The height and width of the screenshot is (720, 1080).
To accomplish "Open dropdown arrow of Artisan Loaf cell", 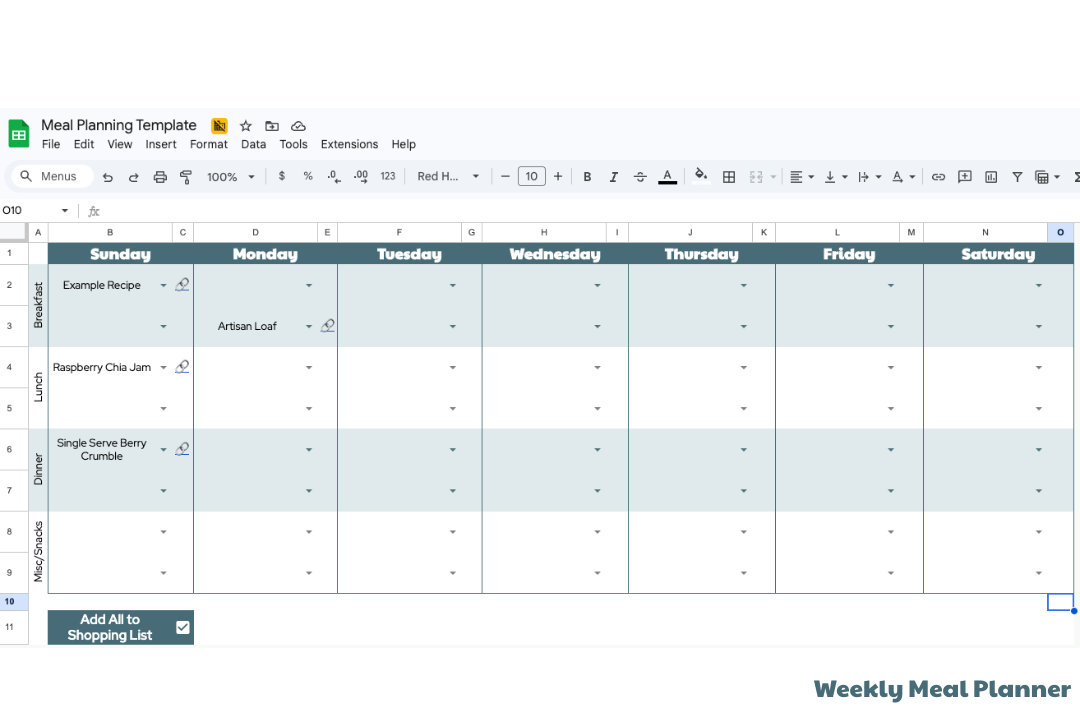I will point(309,326).
